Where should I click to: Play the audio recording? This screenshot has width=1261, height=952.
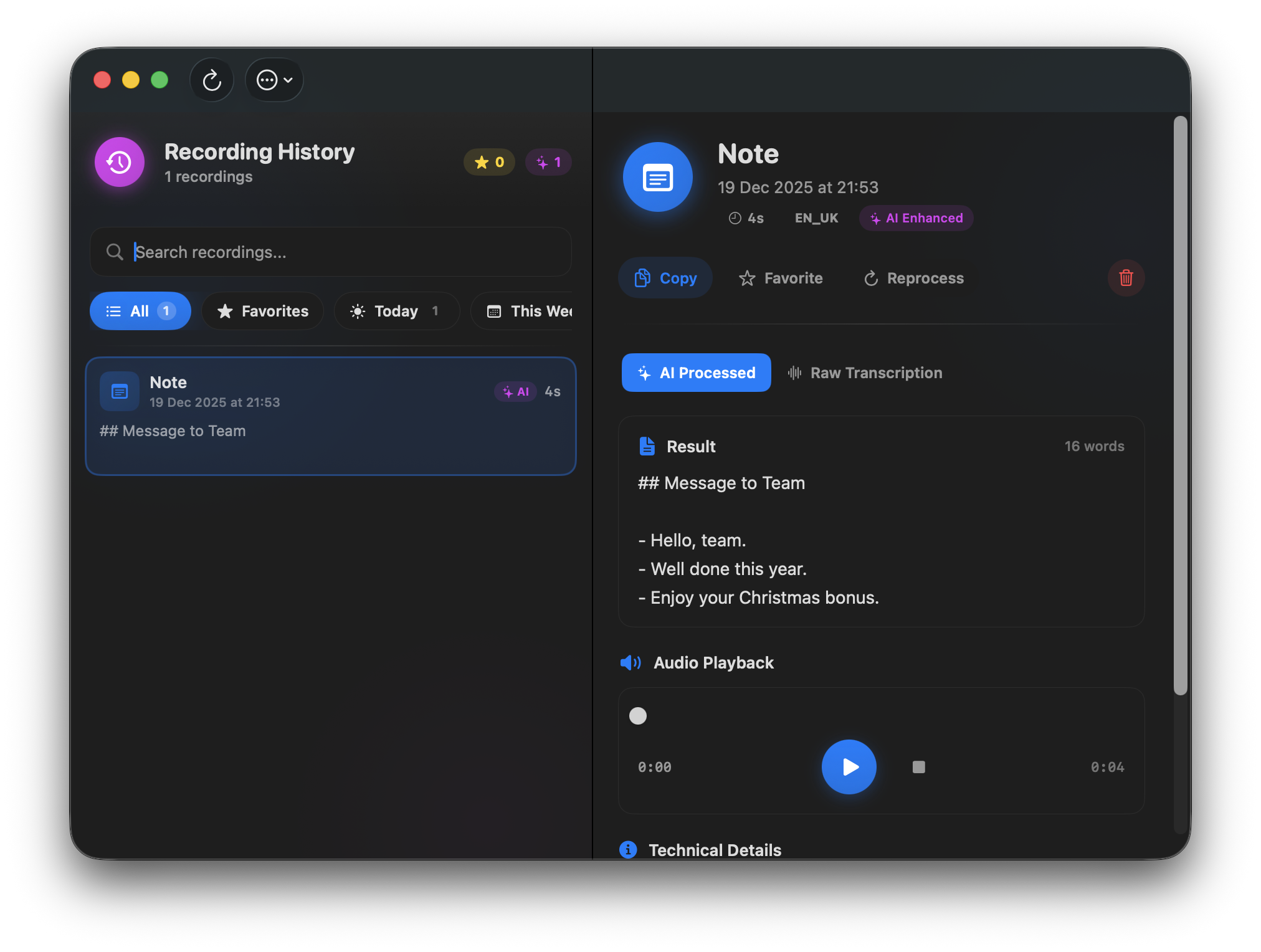[x=849, y=767]
